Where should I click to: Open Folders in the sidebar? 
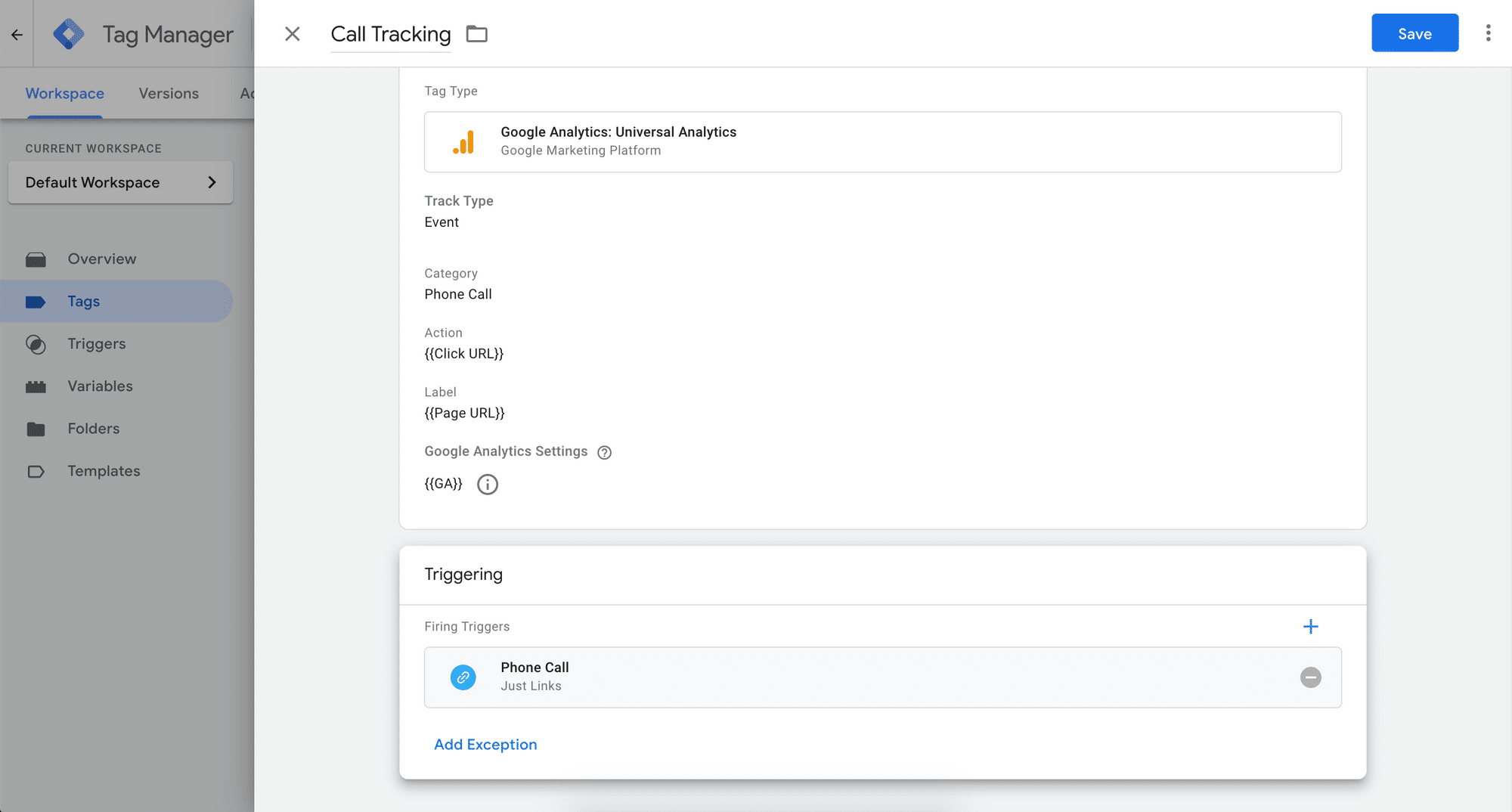click(117, 429)
